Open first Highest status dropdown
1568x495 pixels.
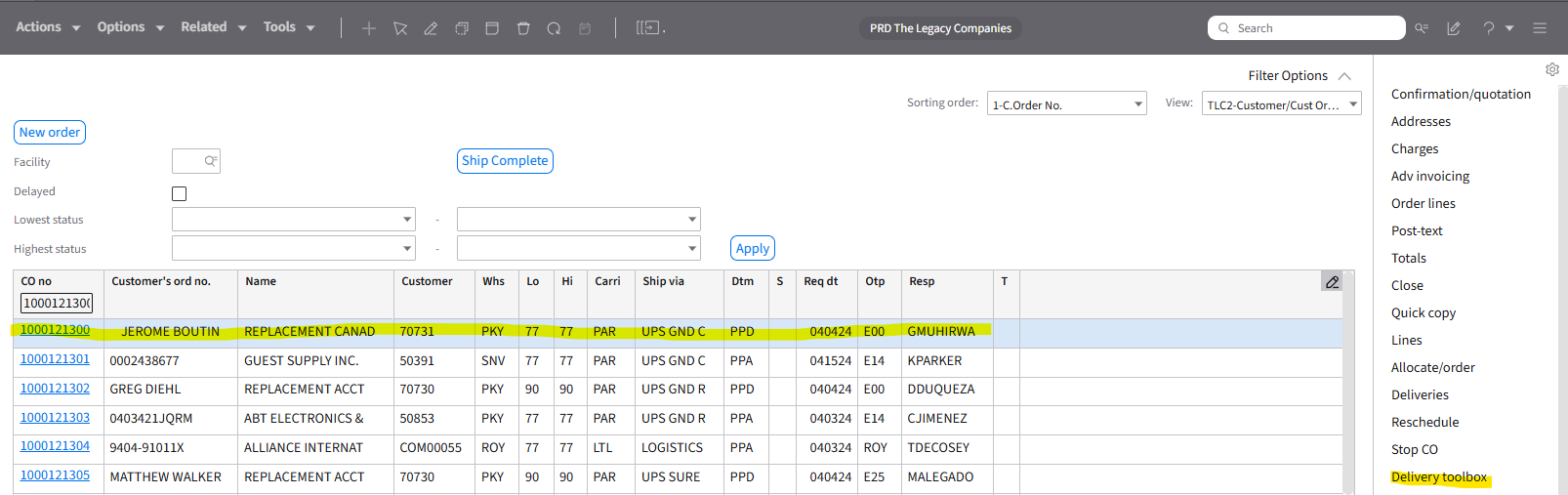[294, 248]
